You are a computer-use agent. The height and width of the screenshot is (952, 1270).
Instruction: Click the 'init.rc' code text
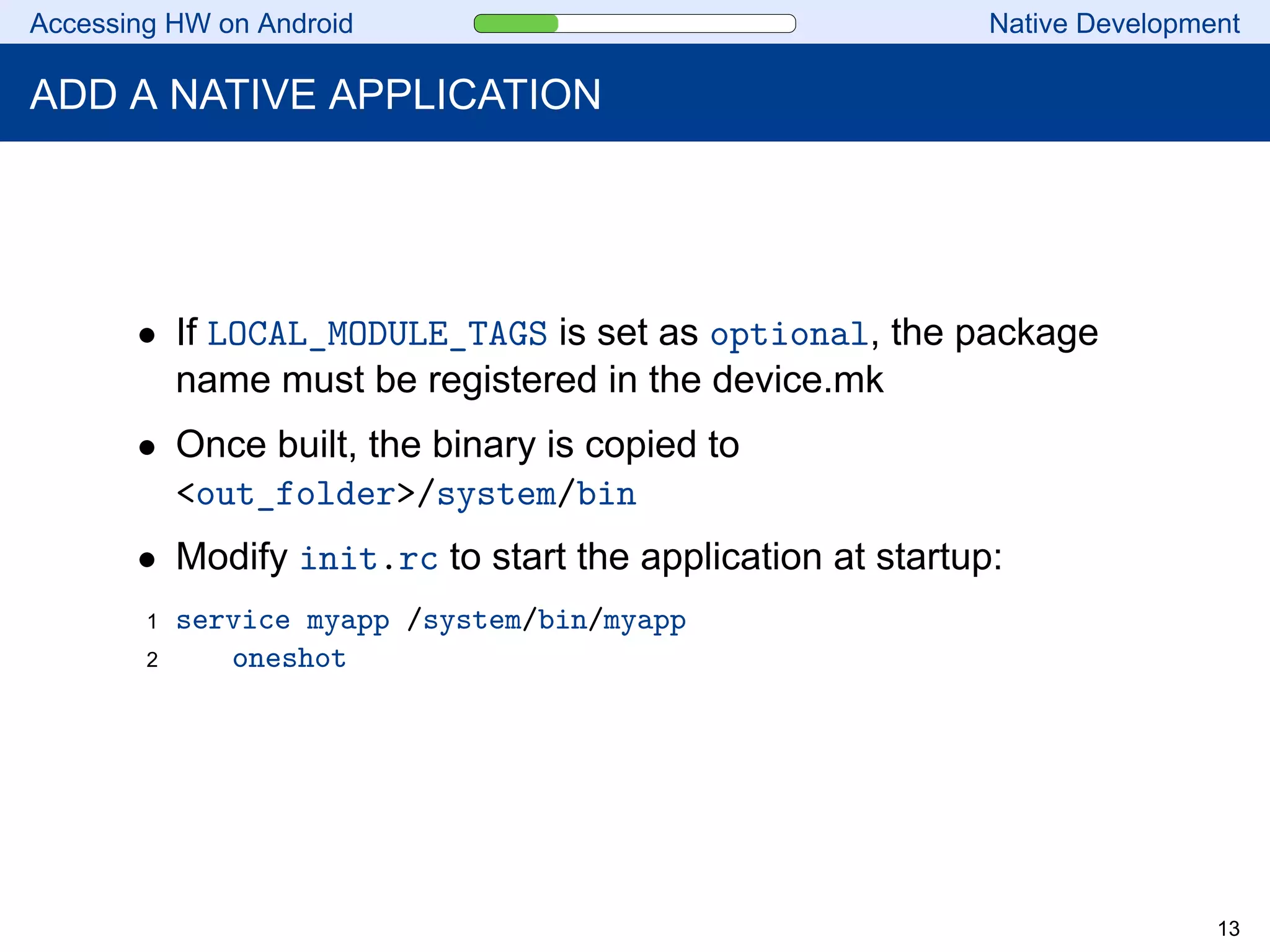pyautogui.click(x=369, y=558)
